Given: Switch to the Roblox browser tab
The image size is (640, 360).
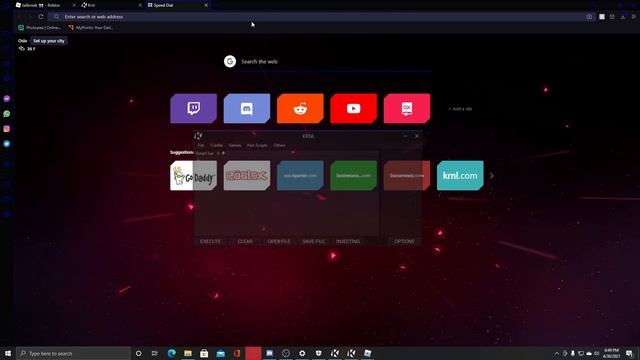Looking at the screenshot, I should [45, 5].
